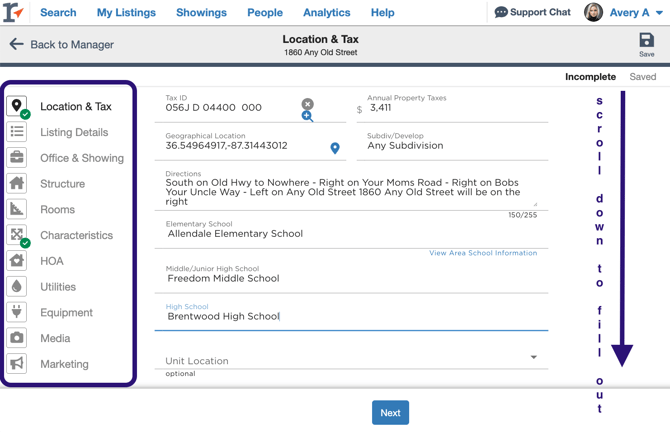
Task: Select the Media camera icon
Action: click(x=17, y=338)
